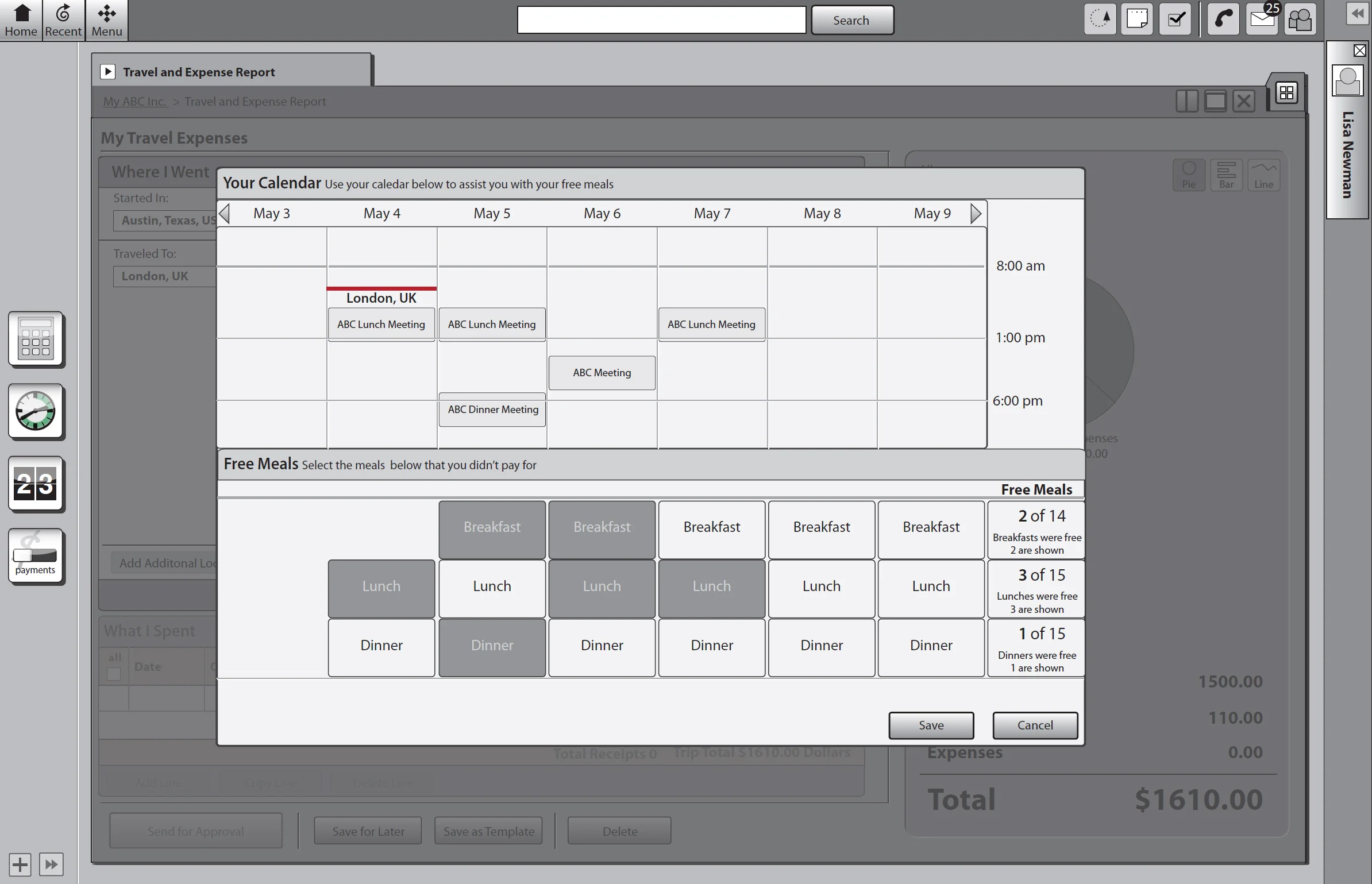Expand the Travel and Expense Report triangle

(107, 72)
